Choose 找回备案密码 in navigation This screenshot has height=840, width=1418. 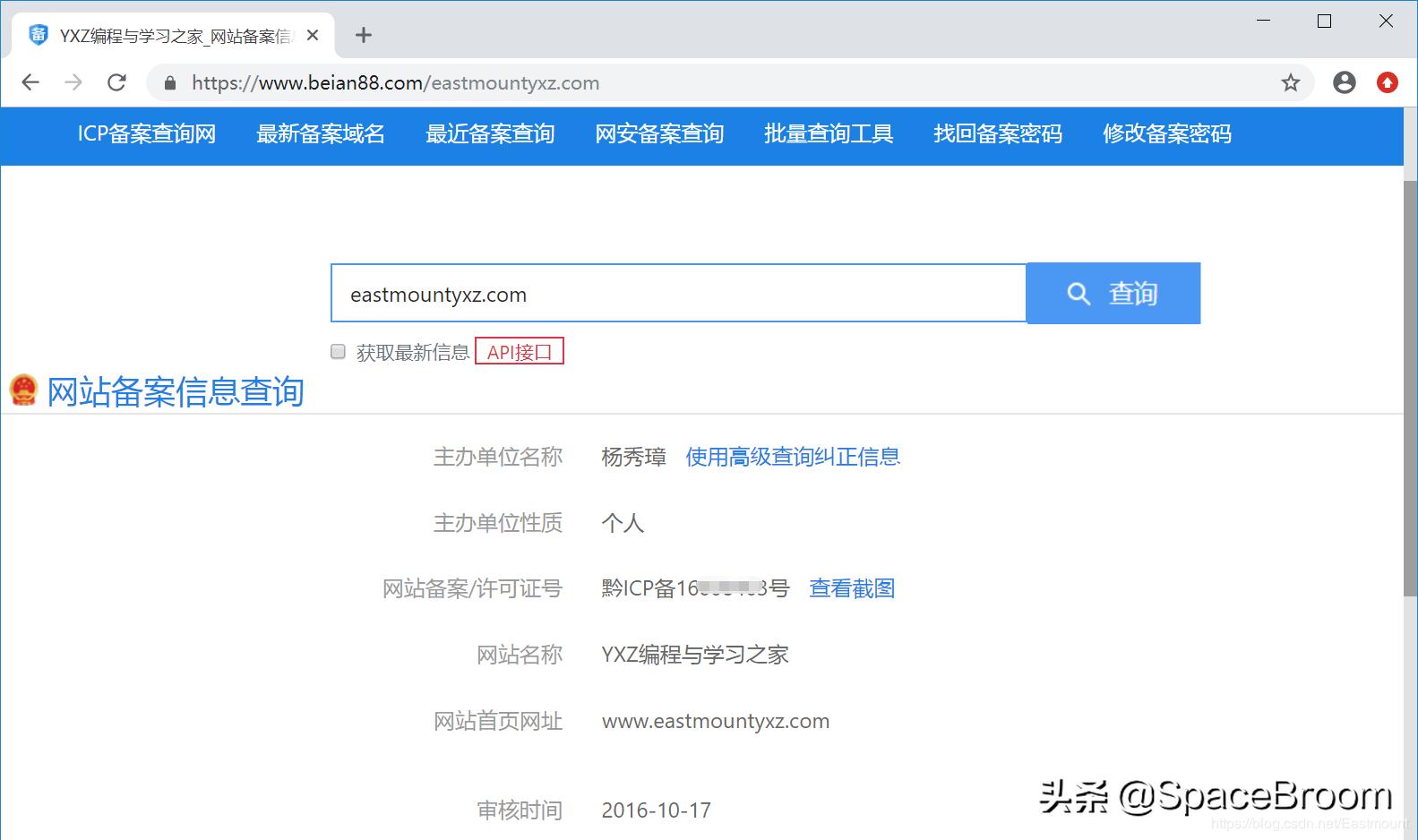(x=998, y=134)
